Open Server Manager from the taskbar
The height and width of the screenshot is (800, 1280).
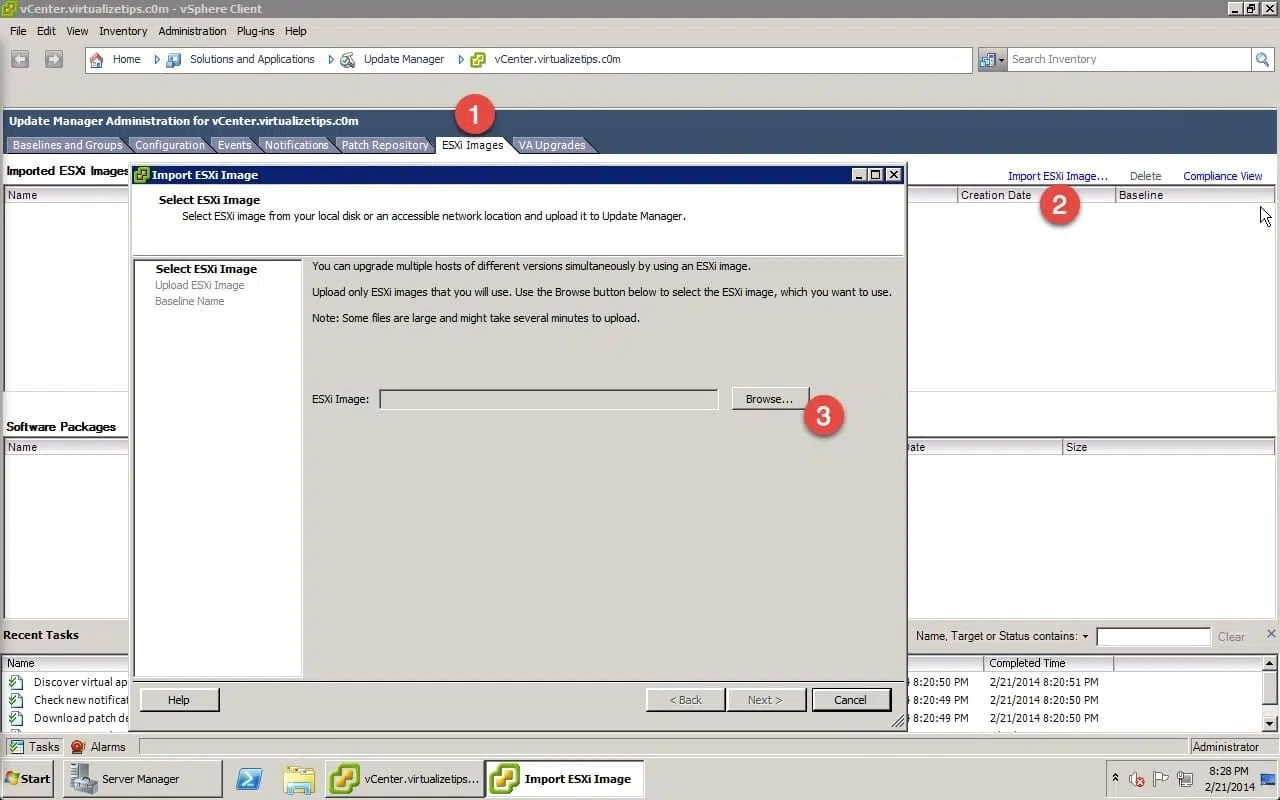142,779
